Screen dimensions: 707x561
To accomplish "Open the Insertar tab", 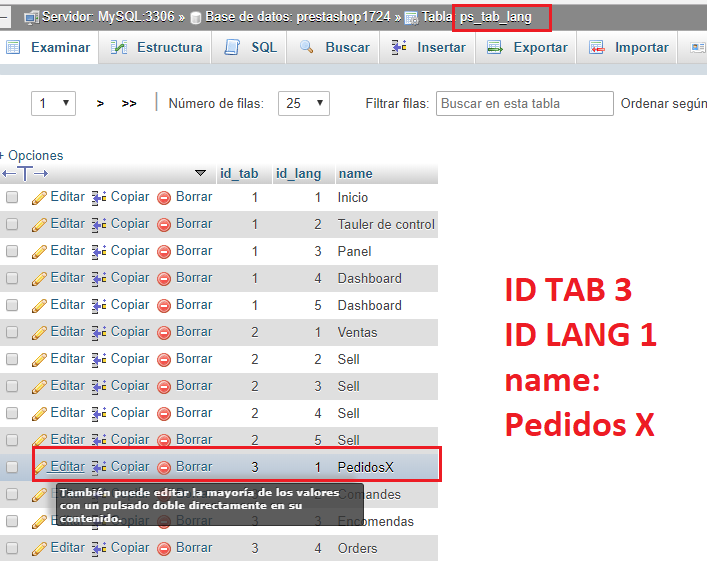I will pos(428,47).
